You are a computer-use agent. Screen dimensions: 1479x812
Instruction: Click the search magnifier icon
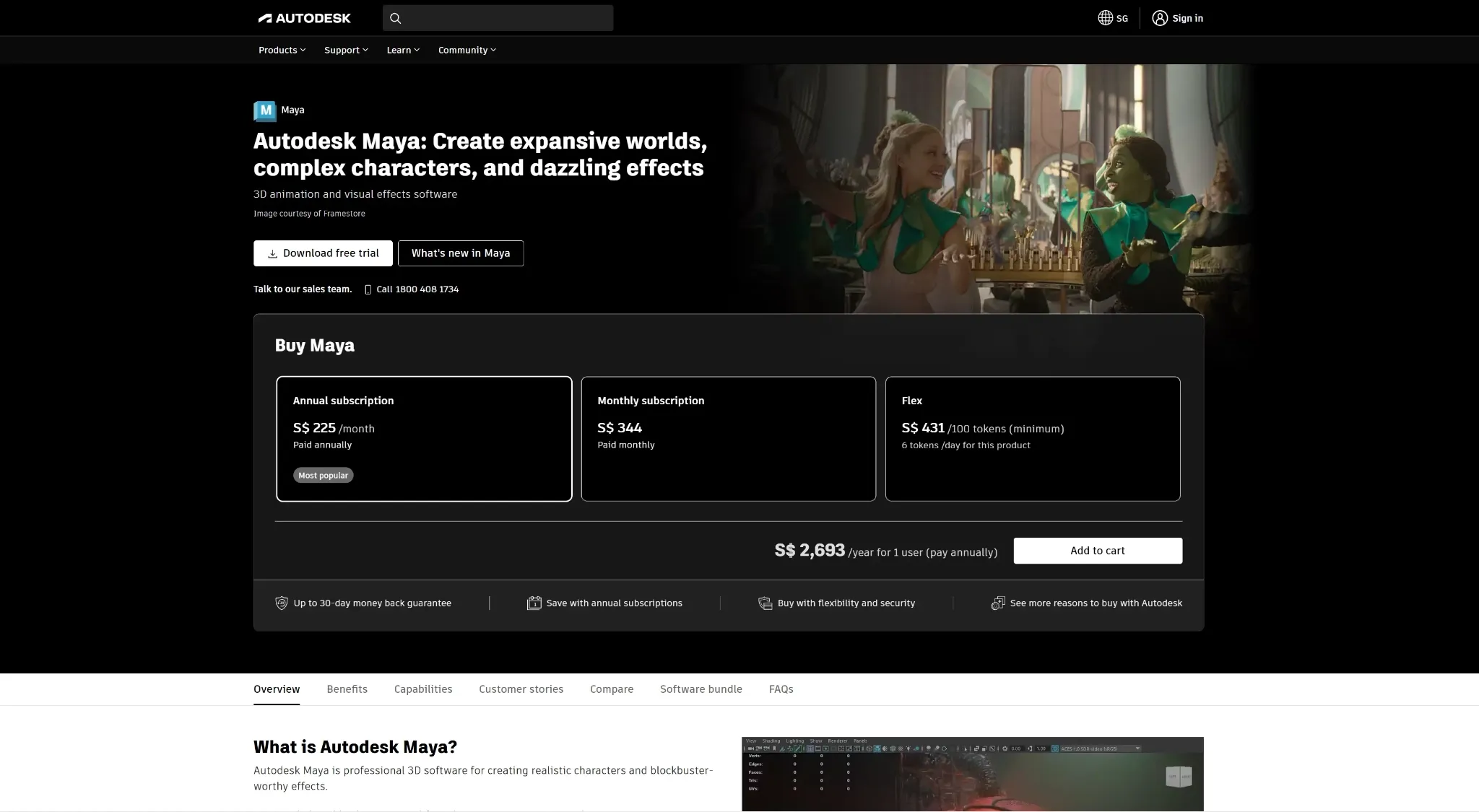point(395,18)
